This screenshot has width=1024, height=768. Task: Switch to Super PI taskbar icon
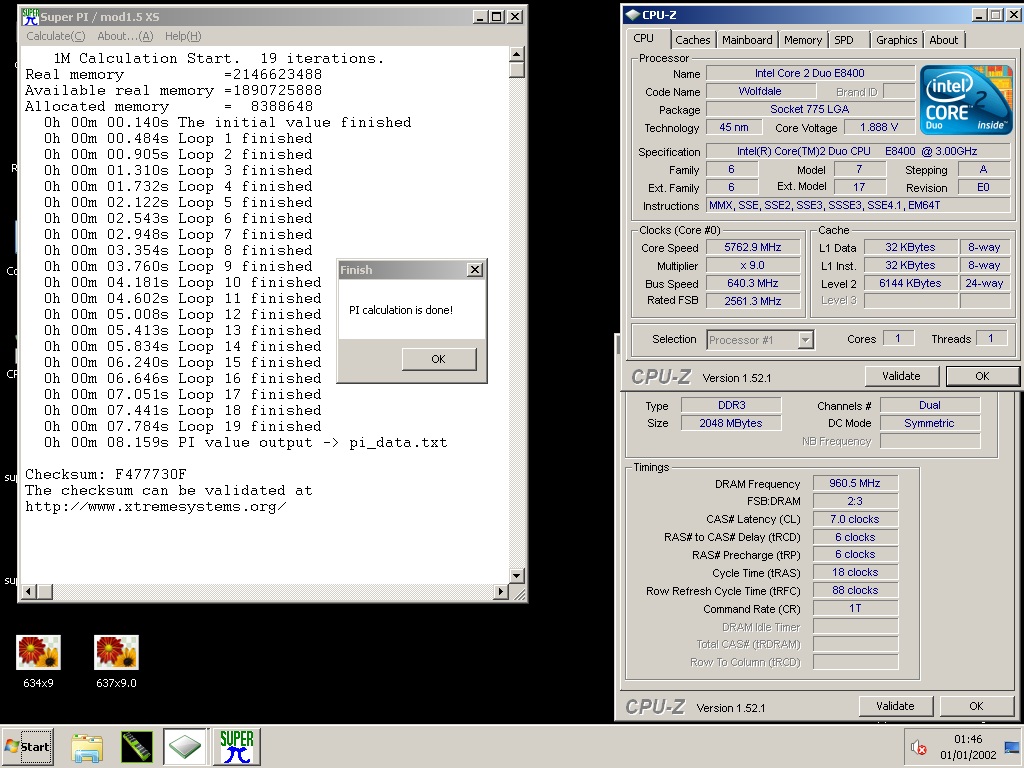[236, 746]
